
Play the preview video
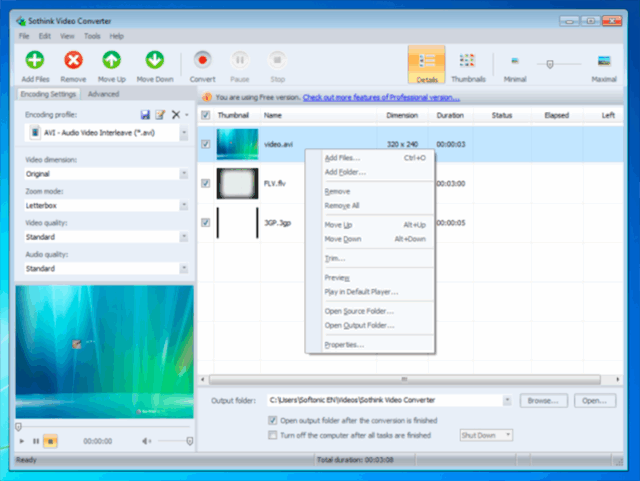coord(22,441)
